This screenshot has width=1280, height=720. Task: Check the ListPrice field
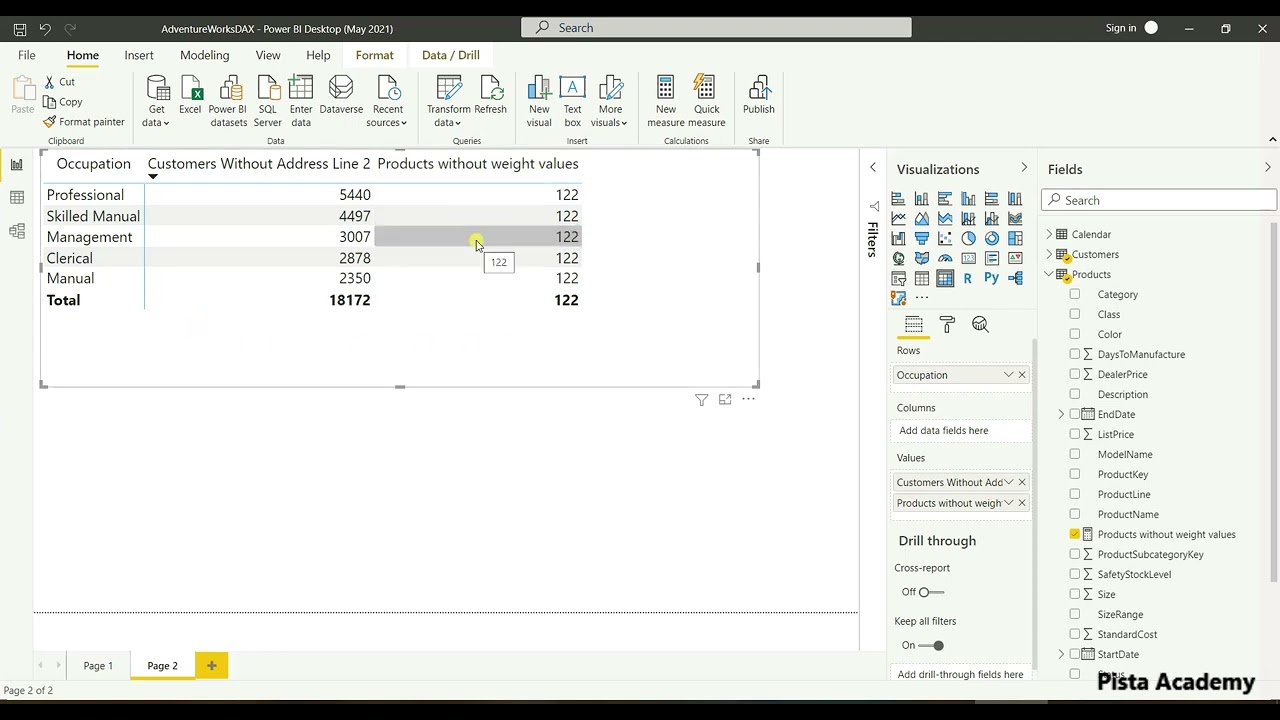(x=1075, y=434)
